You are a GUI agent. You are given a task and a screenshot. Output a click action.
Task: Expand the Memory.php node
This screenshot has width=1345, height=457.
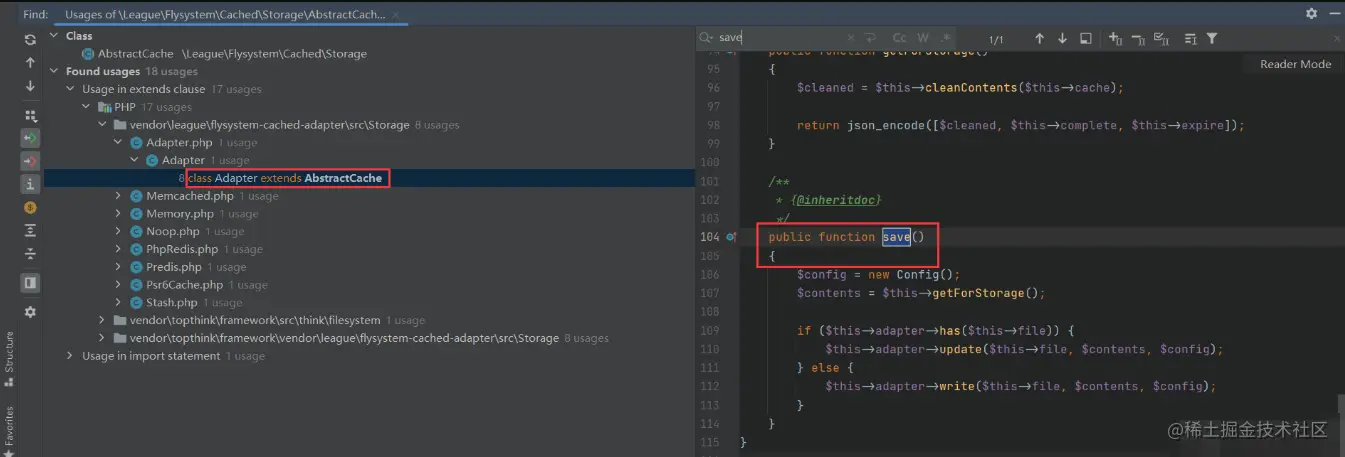point(119,214)
